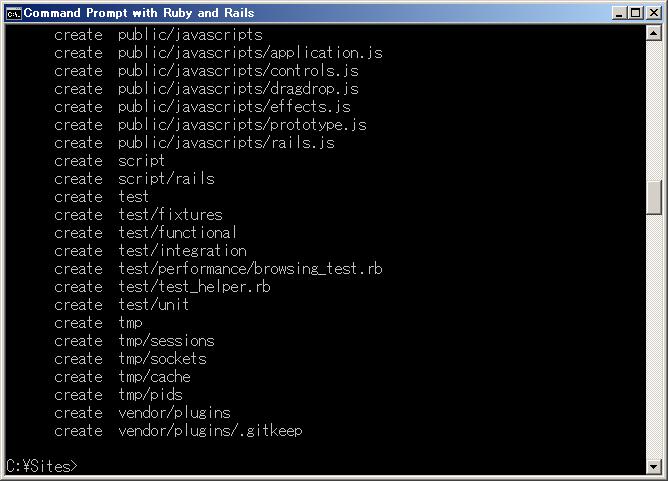
Task: Click the title bar text 'Command Prompt with Ruby and Rails'
Action: click(139, 13)
